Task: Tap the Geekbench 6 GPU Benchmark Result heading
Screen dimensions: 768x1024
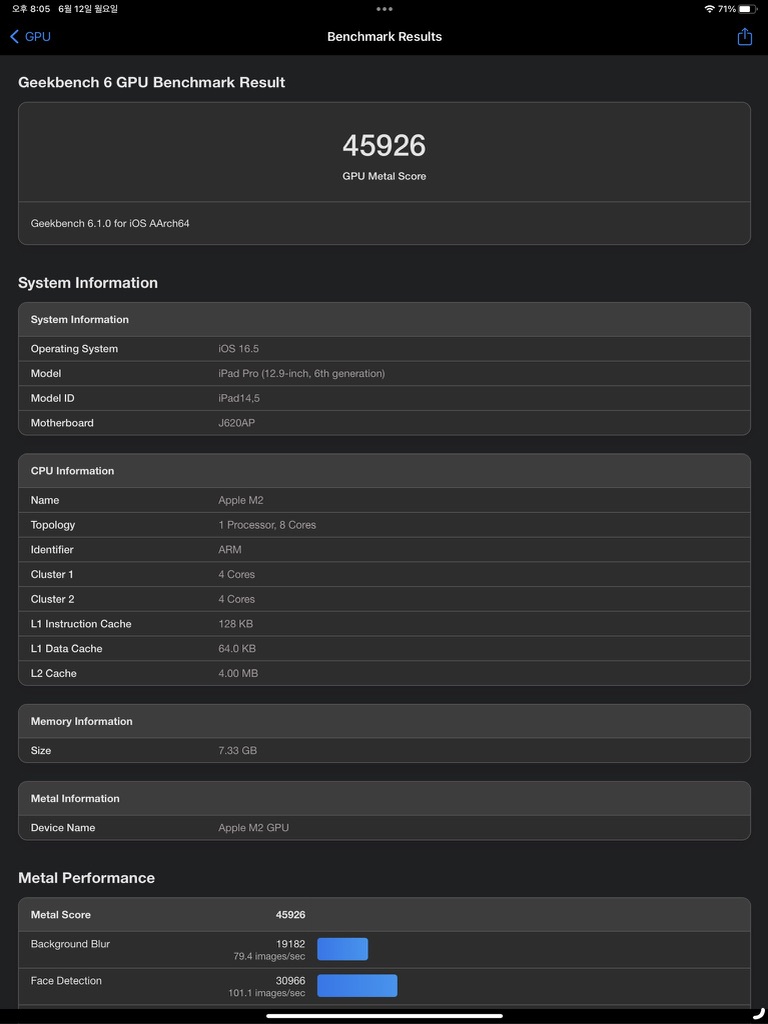Action: click(x=152, y=82)
